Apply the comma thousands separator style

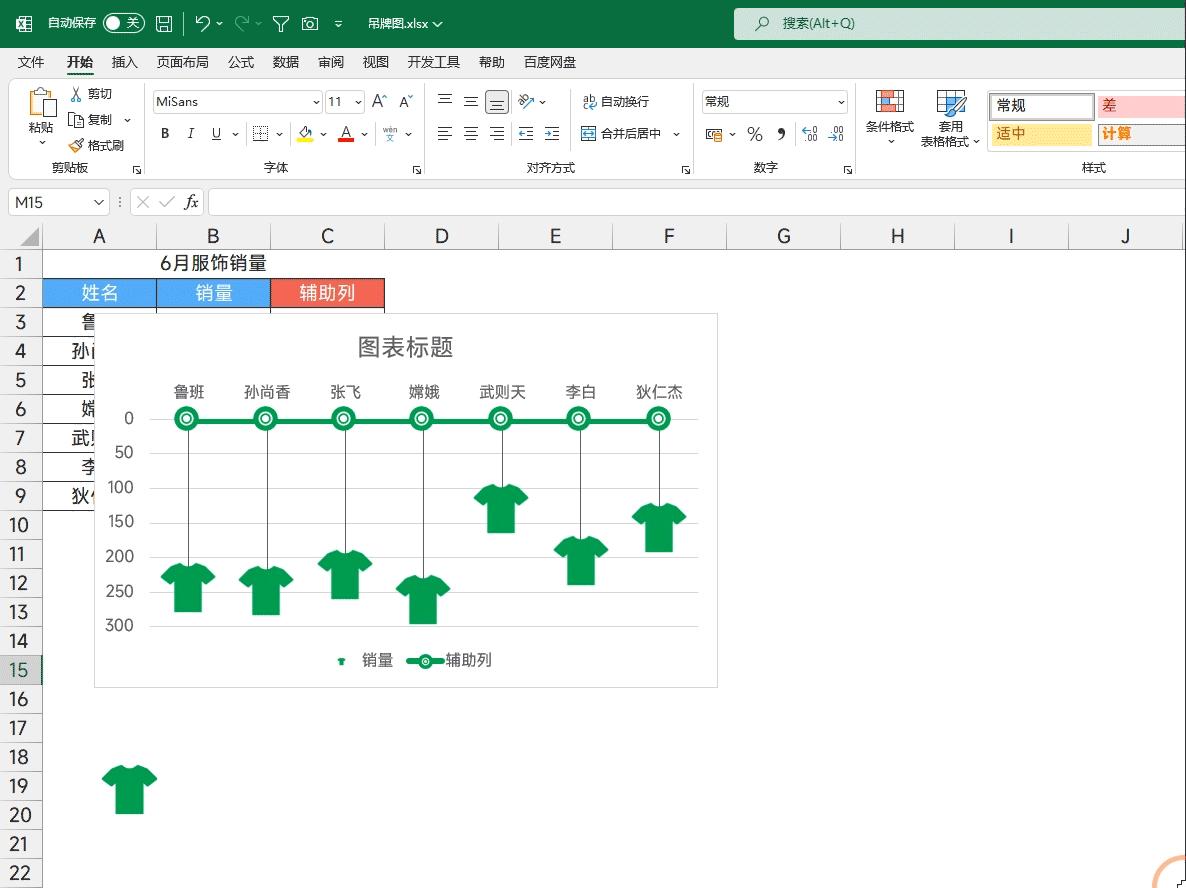pos(781,133)
